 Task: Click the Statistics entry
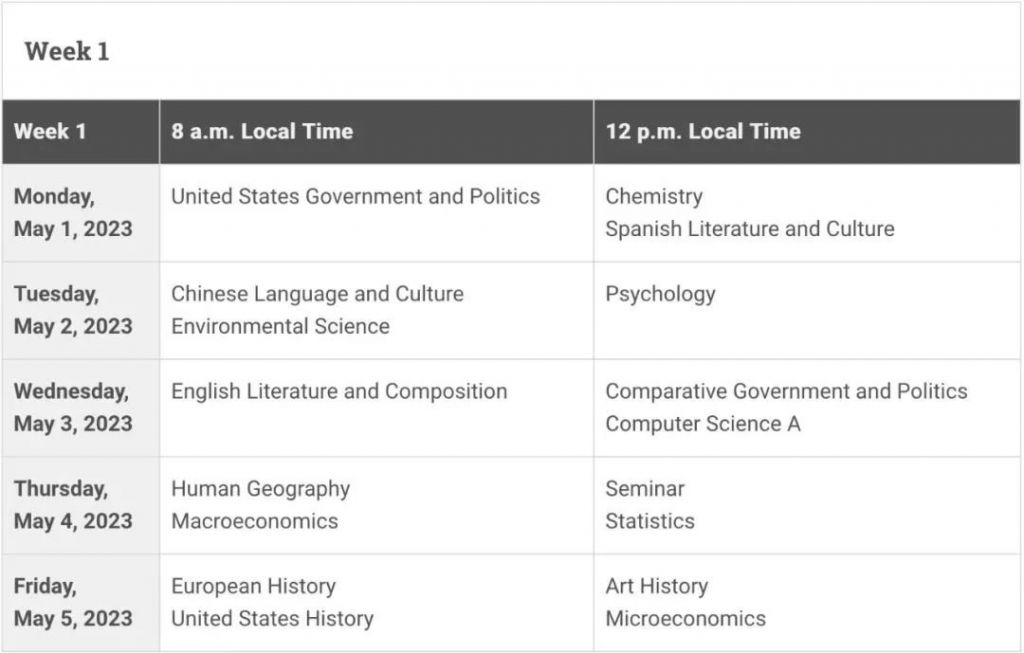pyautogui.click(x=650, y=521)
